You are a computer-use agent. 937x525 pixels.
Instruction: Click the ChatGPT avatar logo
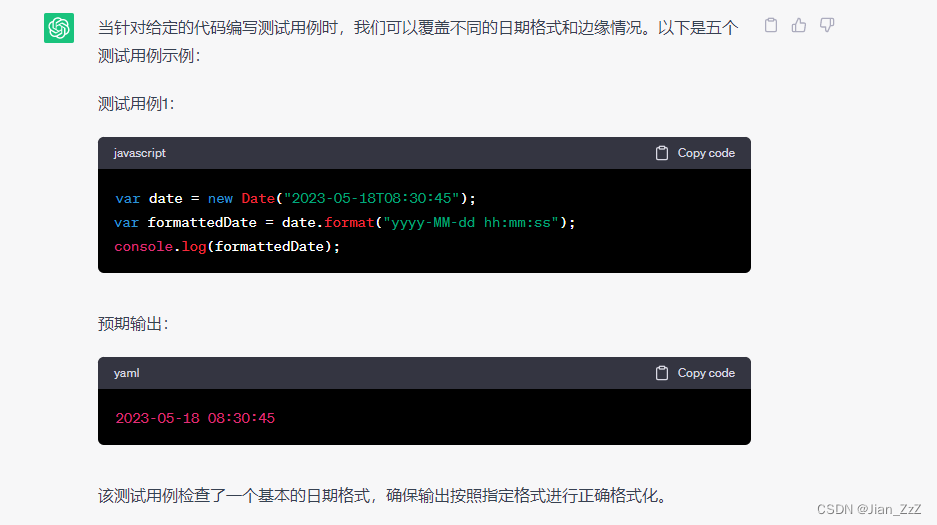coord(59,28)
